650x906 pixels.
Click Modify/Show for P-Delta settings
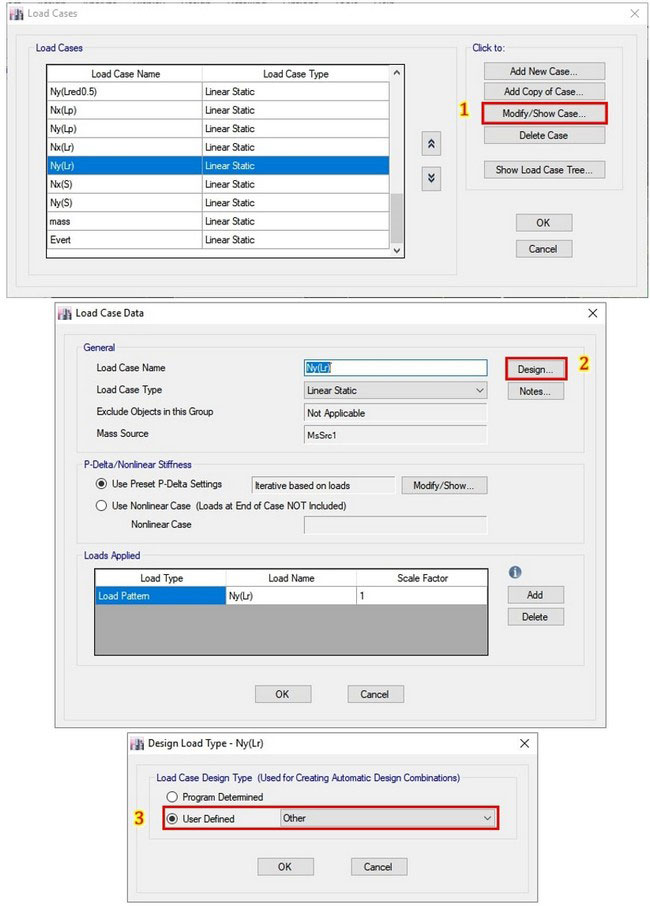tap(444, 486)
